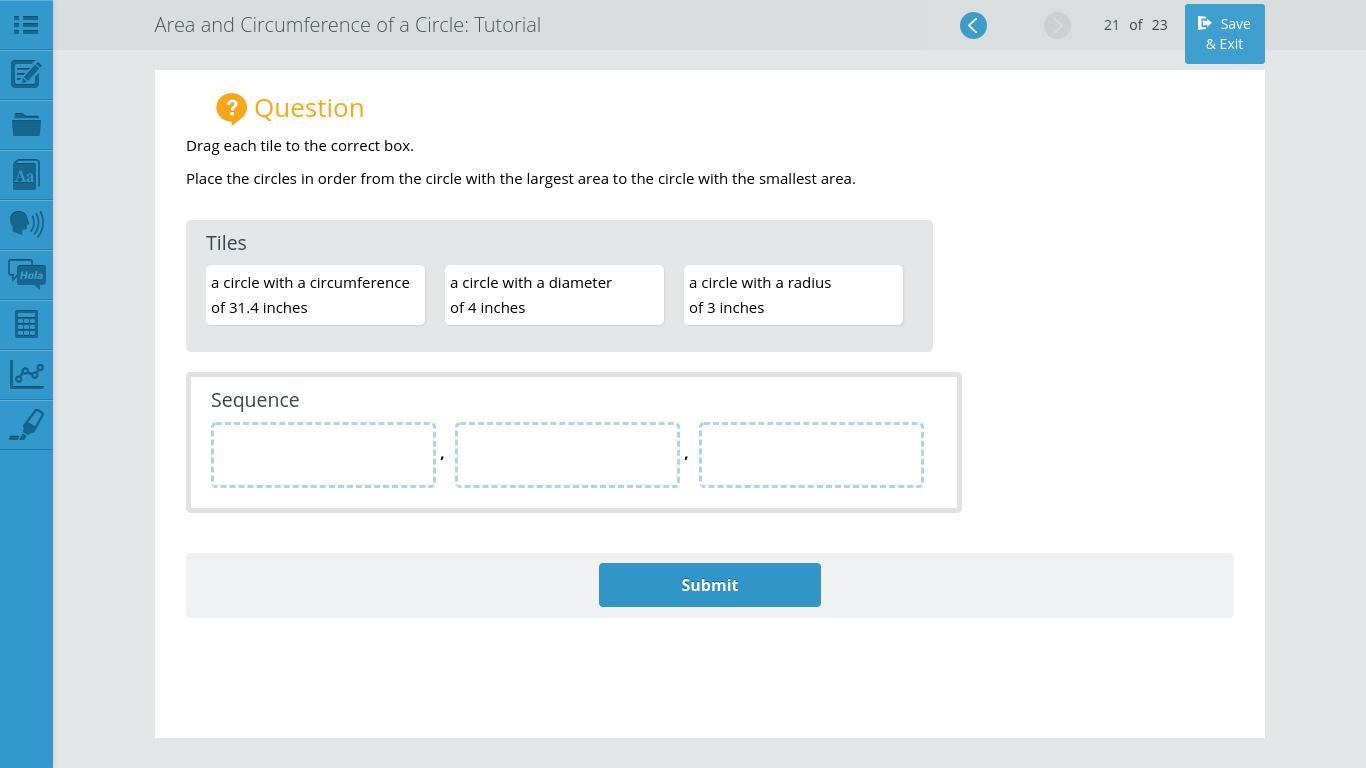1366x768 pixels.
Task: Activate the read-aloud speaking head tool
Action: [x=26, y=223]
